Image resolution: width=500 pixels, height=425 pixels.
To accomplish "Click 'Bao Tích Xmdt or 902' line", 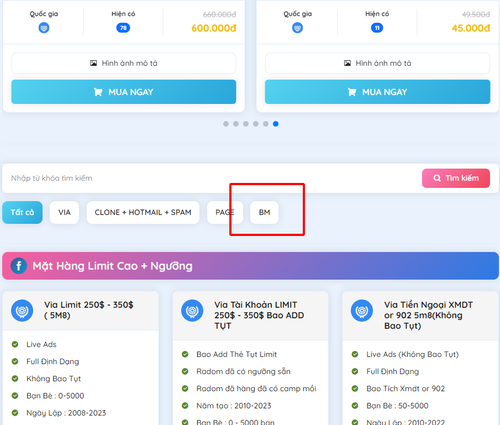I will (x=405, y=389).
